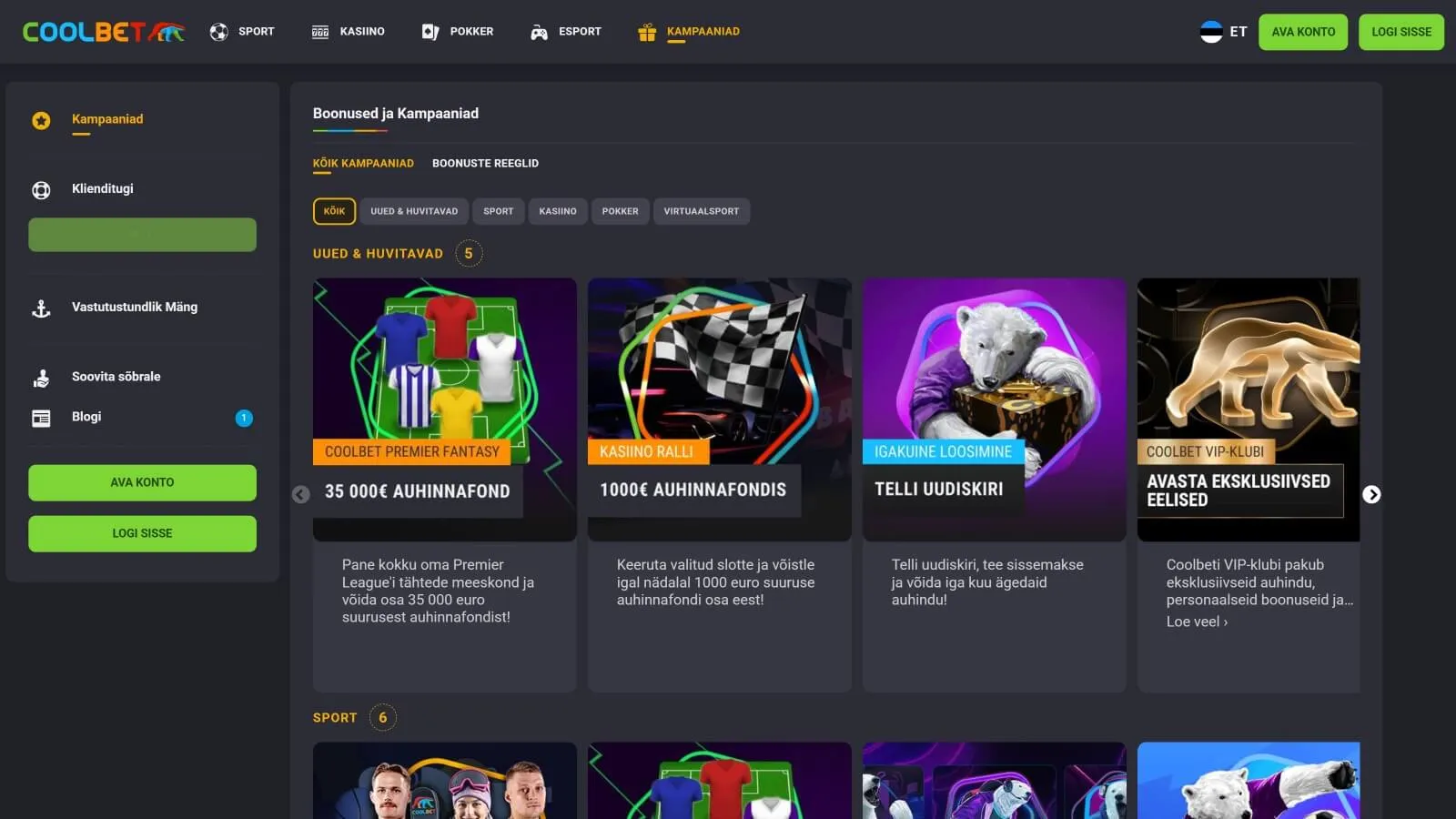Screen dimensions: 1456x819
Task: Click the Kampaaniad star icon in sidebar
Action: [x=41, y=120]
